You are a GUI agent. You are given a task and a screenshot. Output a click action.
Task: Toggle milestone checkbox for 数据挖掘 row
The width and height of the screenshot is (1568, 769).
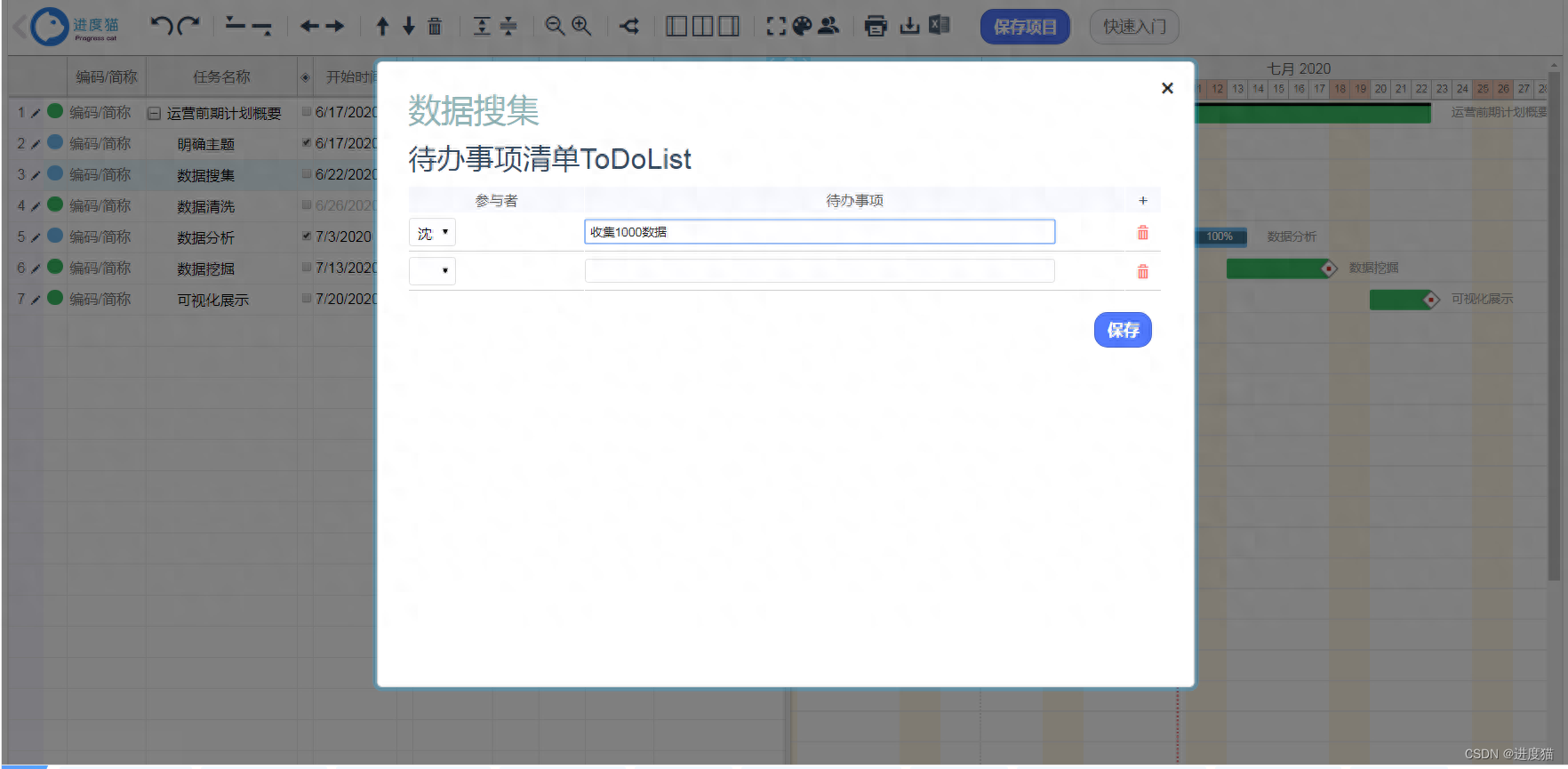pyautogui.click(x=307, y=268)
